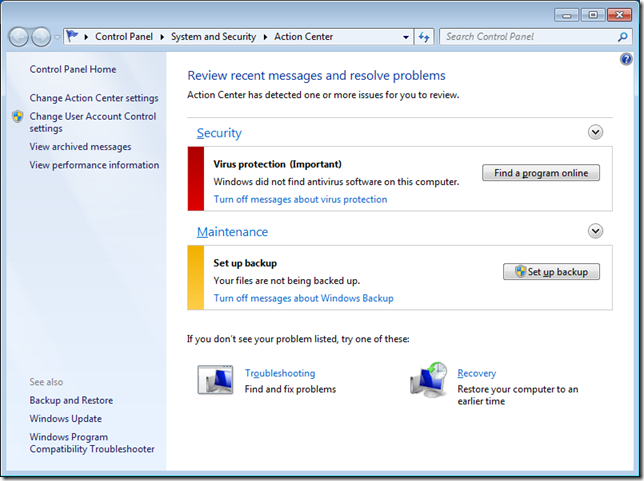Open Windows Update under See also
The image size is (644, 481).
pyautogui.click(x=65, y=419)
